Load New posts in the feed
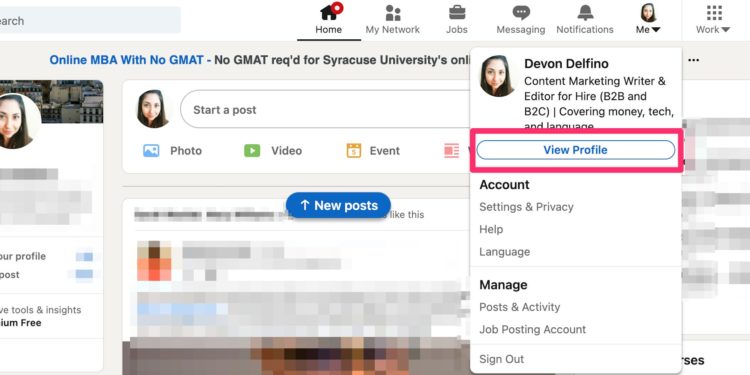This screenshot has height=375, width=750. [338, 205]
